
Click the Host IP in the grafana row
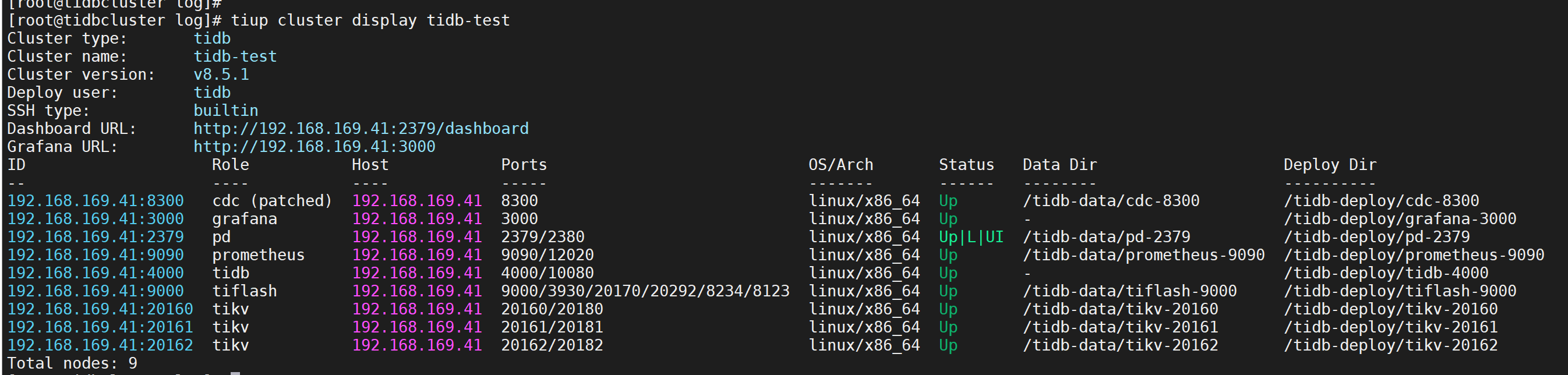tap(417, 219)
